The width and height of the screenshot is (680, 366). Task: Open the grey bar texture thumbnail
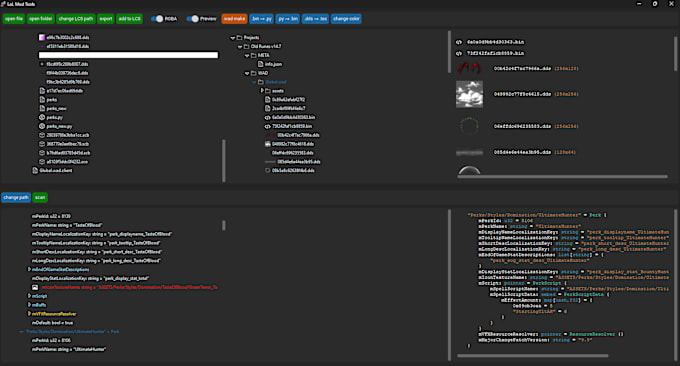click(x=469, y=152)
